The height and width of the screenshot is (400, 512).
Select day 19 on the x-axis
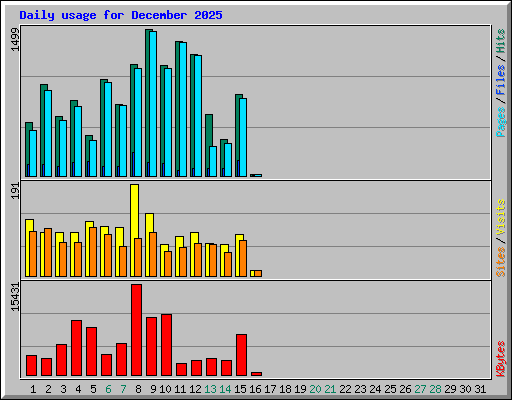(300, 389)
